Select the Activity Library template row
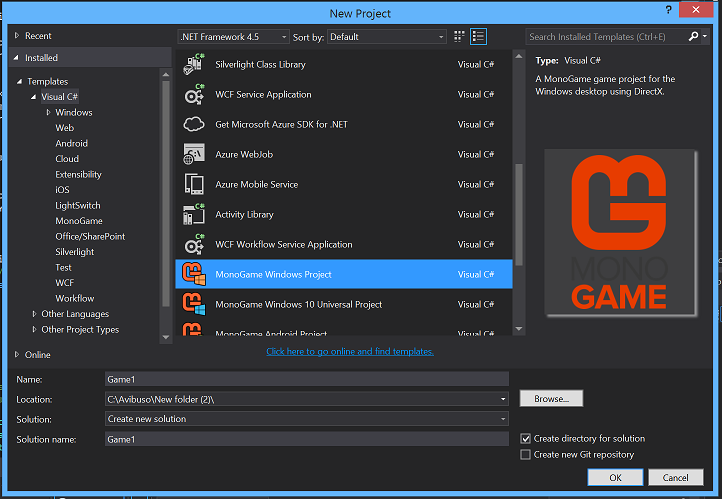Viewport: 722px width, 499px height. point(344,215)
